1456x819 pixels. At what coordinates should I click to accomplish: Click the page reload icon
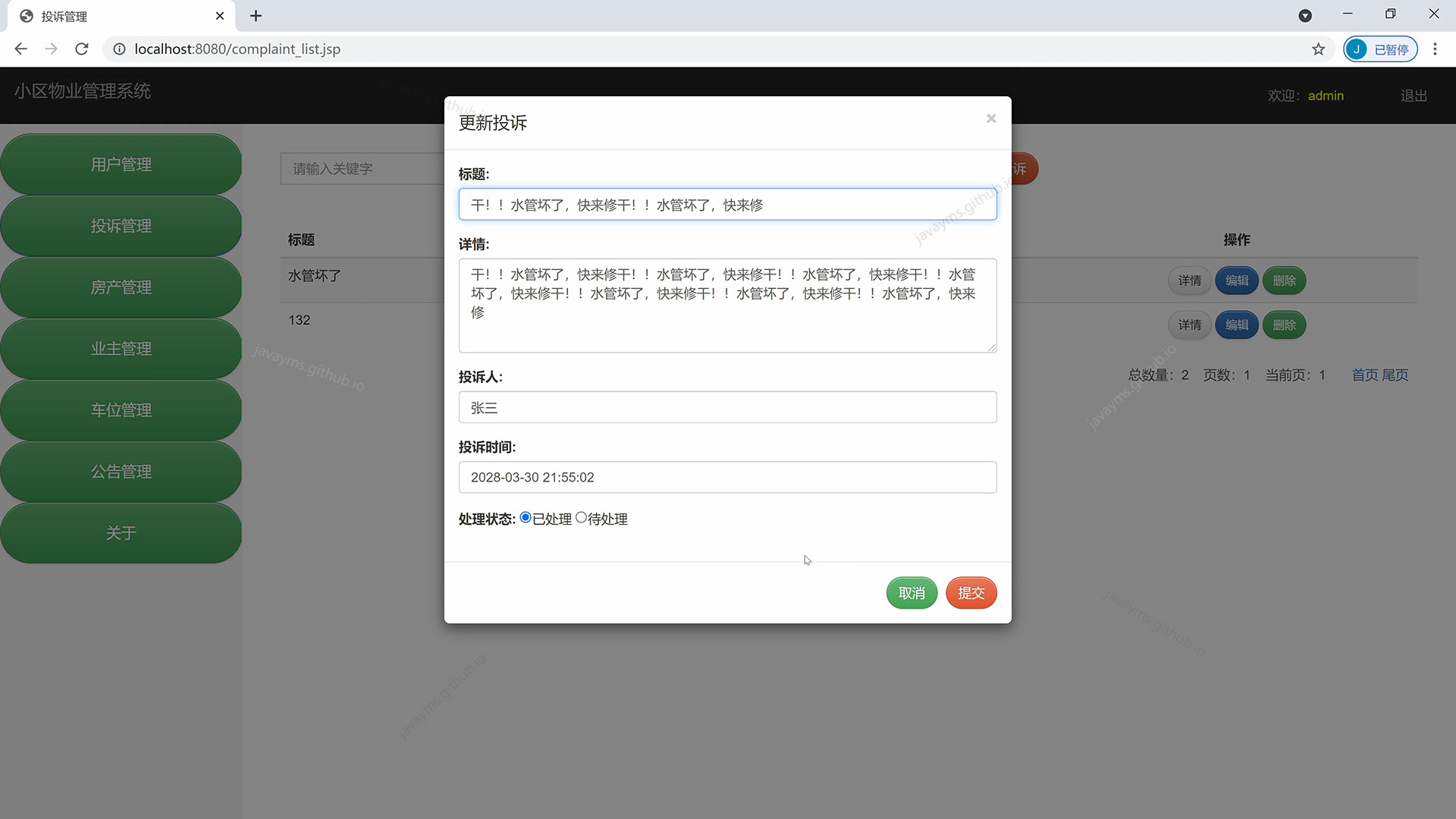pyautogui.click(x=81, y=49)
